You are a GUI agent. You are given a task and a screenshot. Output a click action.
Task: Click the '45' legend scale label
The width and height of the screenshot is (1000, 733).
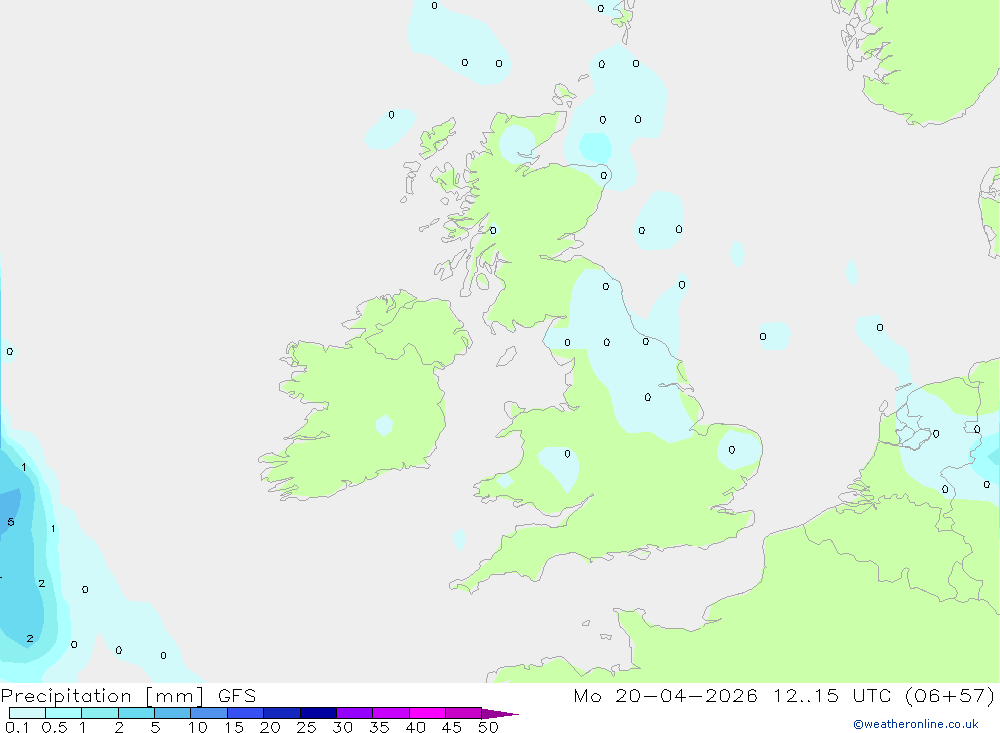(452, 727)
